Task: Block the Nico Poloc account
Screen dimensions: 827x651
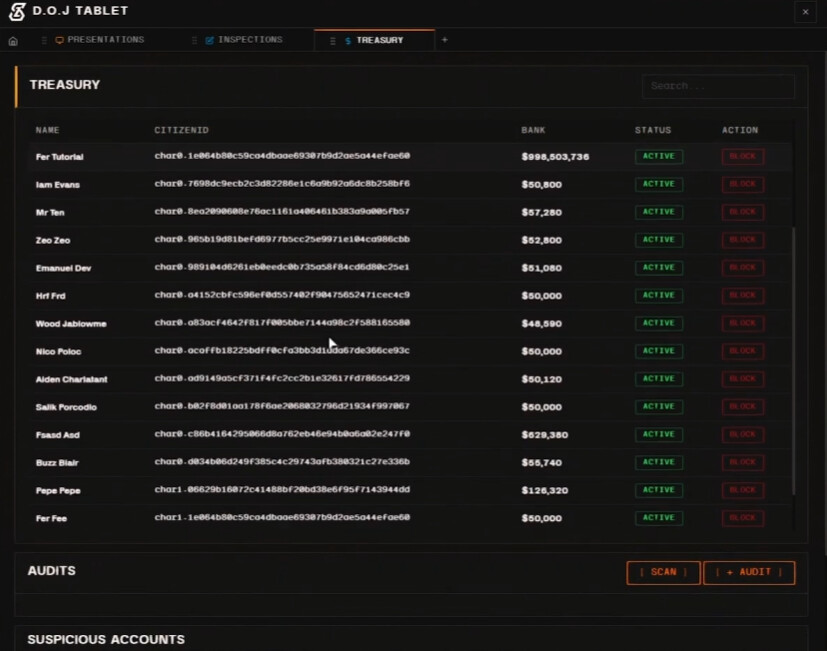Action: point(743,351)
